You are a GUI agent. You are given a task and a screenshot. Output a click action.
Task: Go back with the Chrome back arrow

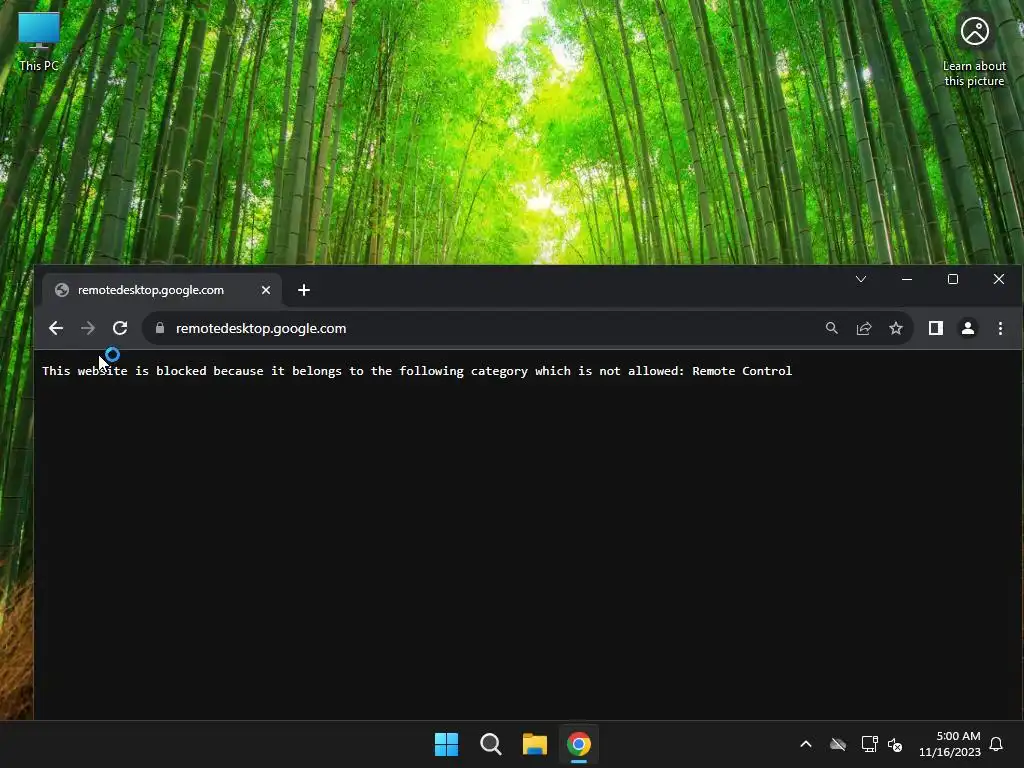point(56,328)
